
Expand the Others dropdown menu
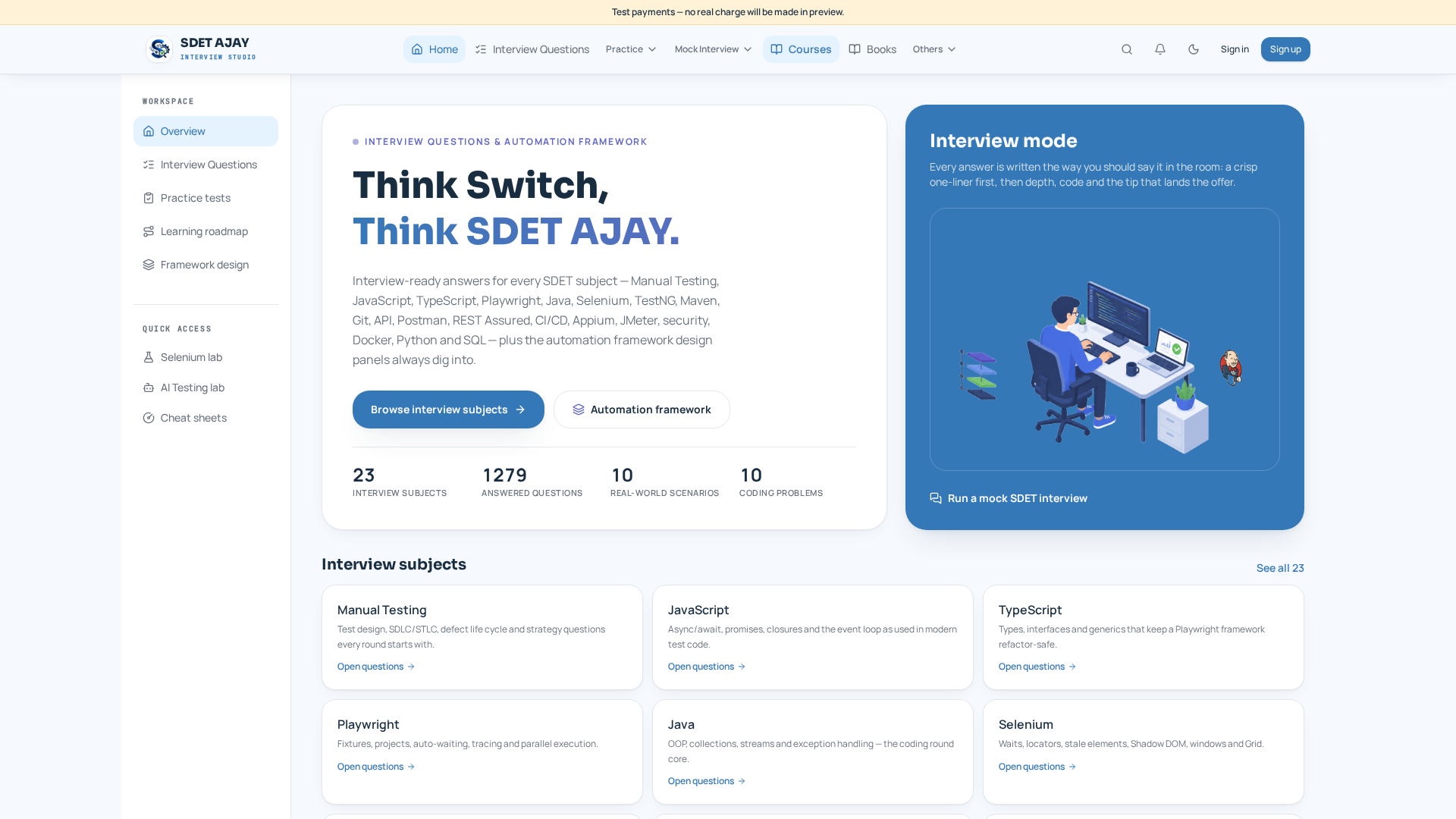[934, 49]
